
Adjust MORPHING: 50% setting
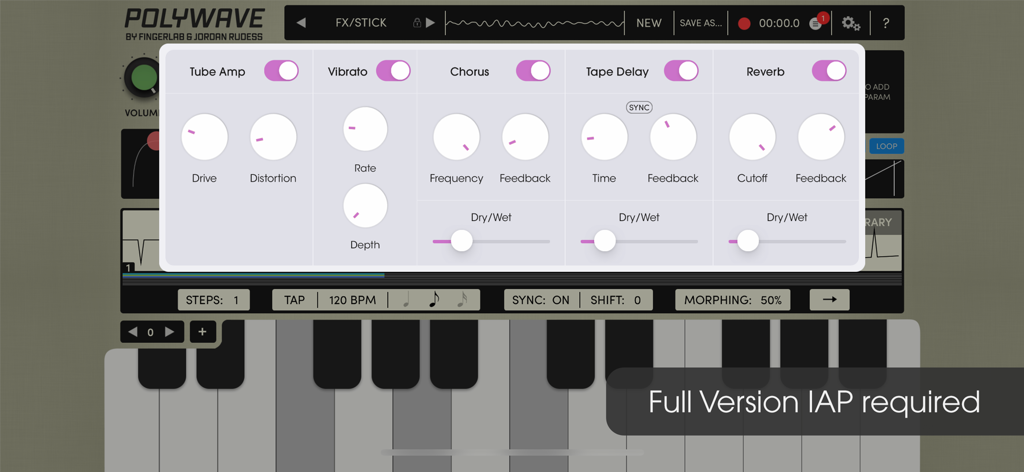[733, 300]
